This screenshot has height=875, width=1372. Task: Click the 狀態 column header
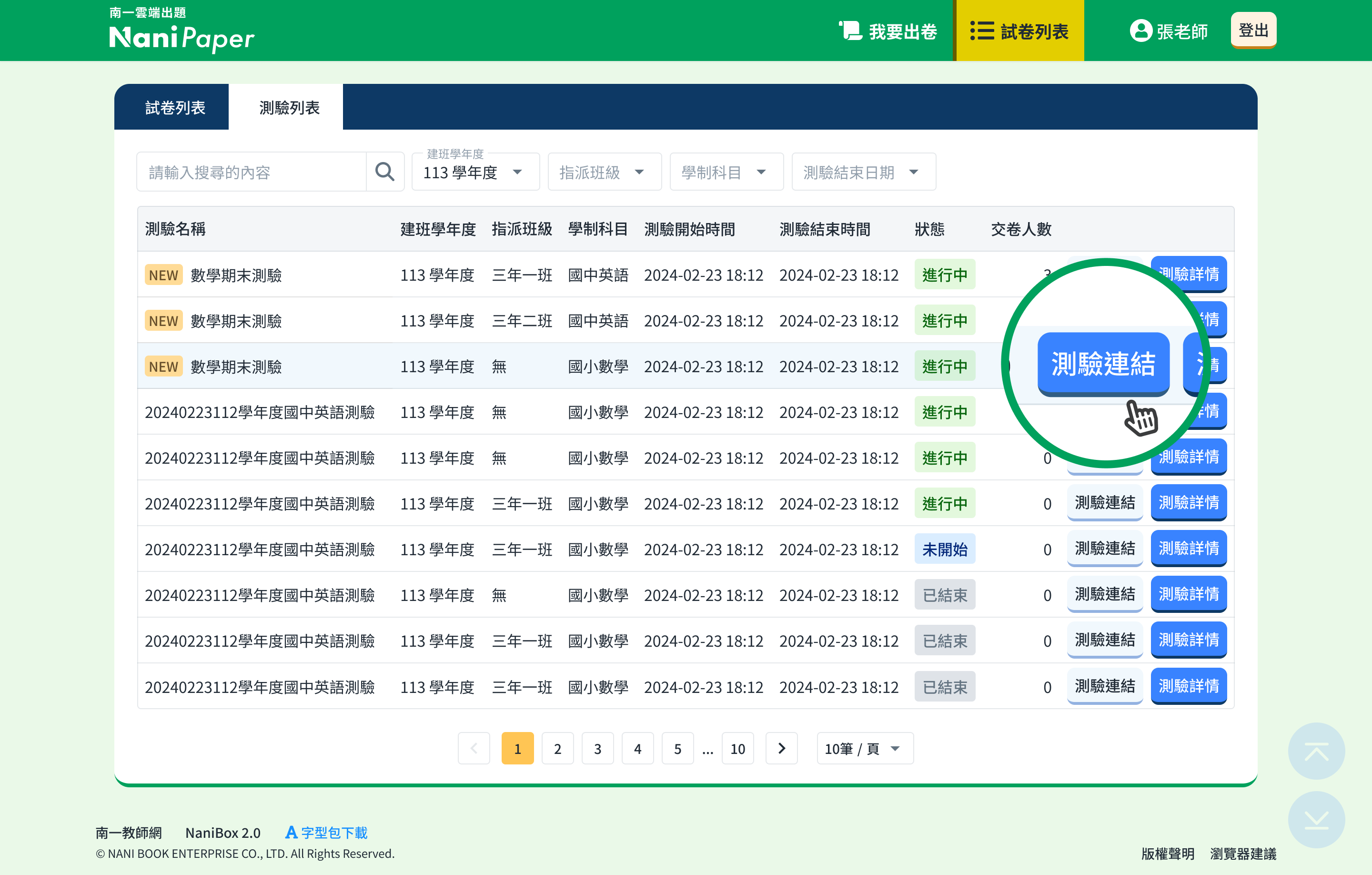click(x=929, y=229)
